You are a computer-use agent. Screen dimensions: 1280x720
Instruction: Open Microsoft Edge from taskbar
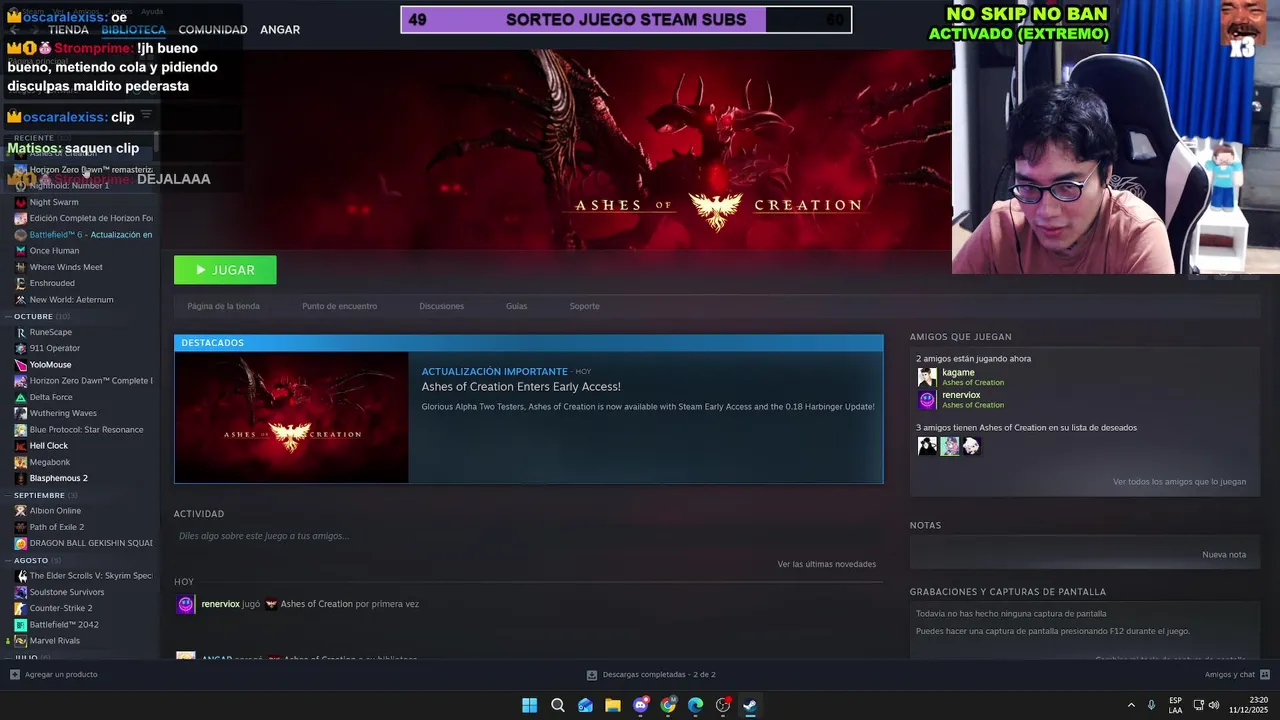(695, 705)
